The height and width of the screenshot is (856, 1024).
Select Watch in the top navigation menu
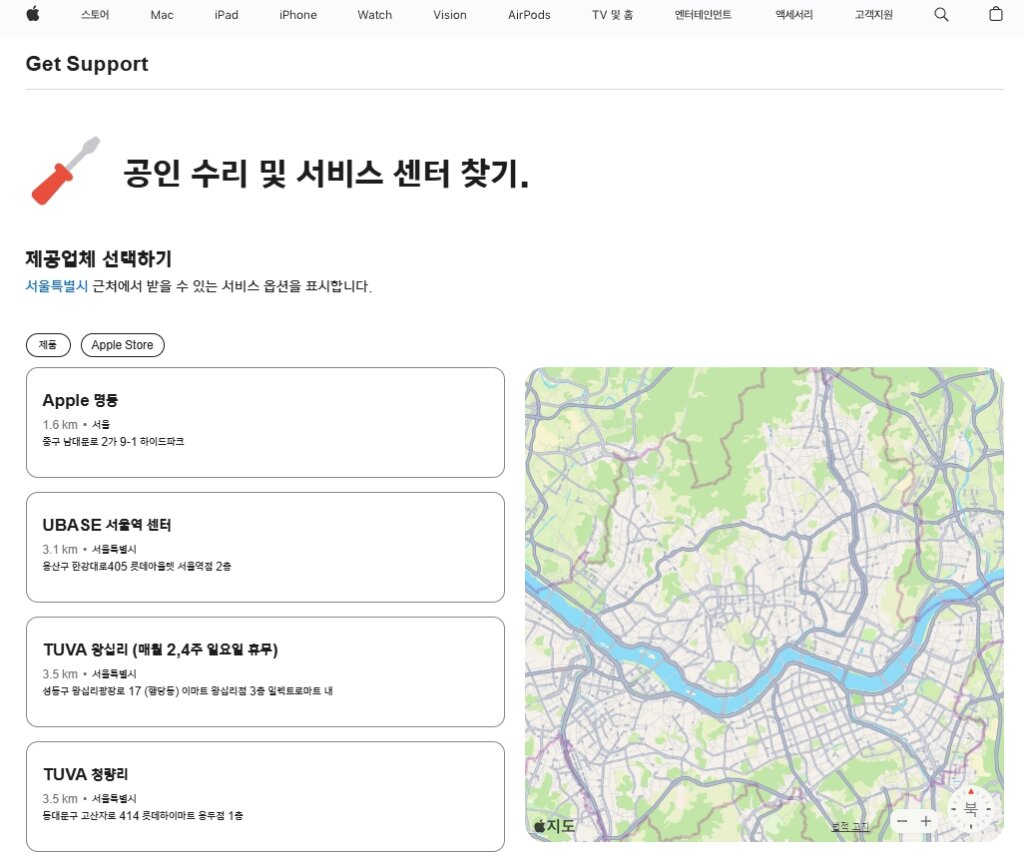click(374, 14)
